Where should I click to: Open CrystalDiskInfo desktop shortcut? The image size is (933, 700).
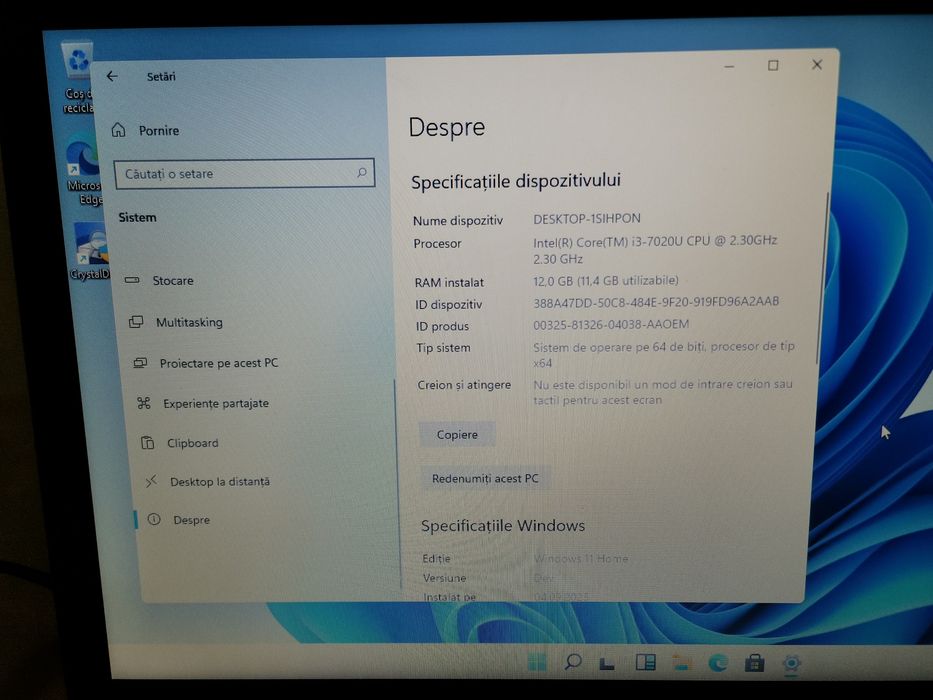pyautogui.click(x=90, y=252)
